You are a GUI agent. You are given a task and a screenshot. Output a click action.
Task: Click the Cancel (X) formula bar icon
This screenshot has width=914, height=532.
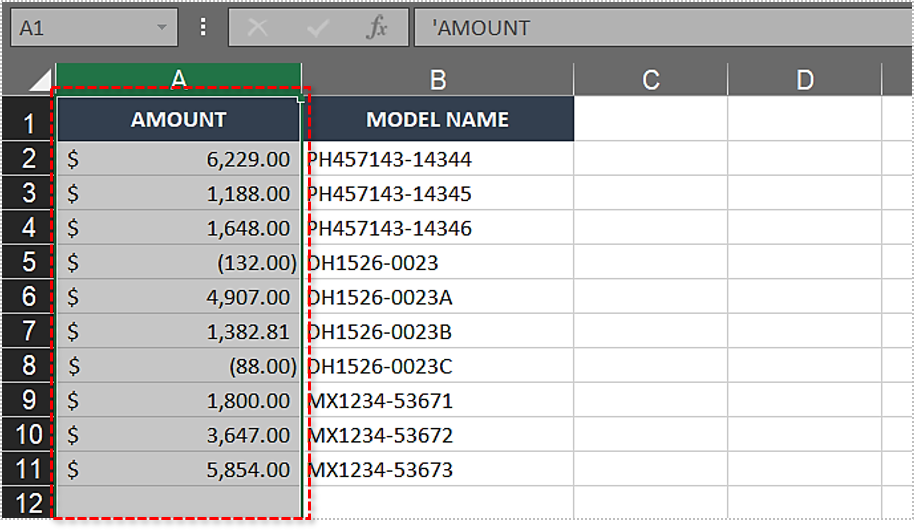[257, 27]
